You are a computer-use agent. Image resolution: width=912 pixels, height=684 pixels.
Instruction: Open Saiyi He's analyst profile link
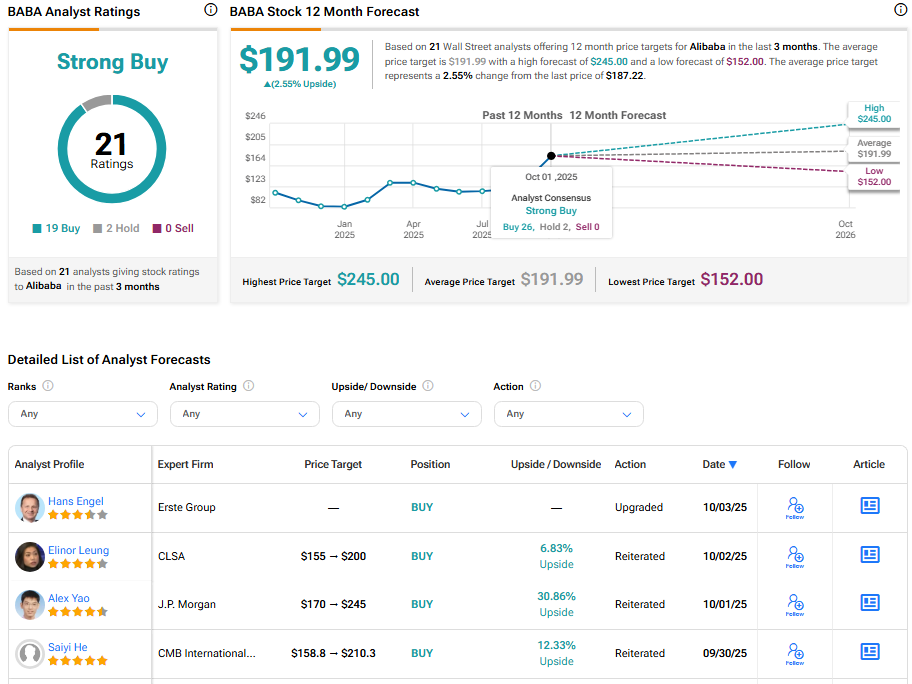pos(68,647)
